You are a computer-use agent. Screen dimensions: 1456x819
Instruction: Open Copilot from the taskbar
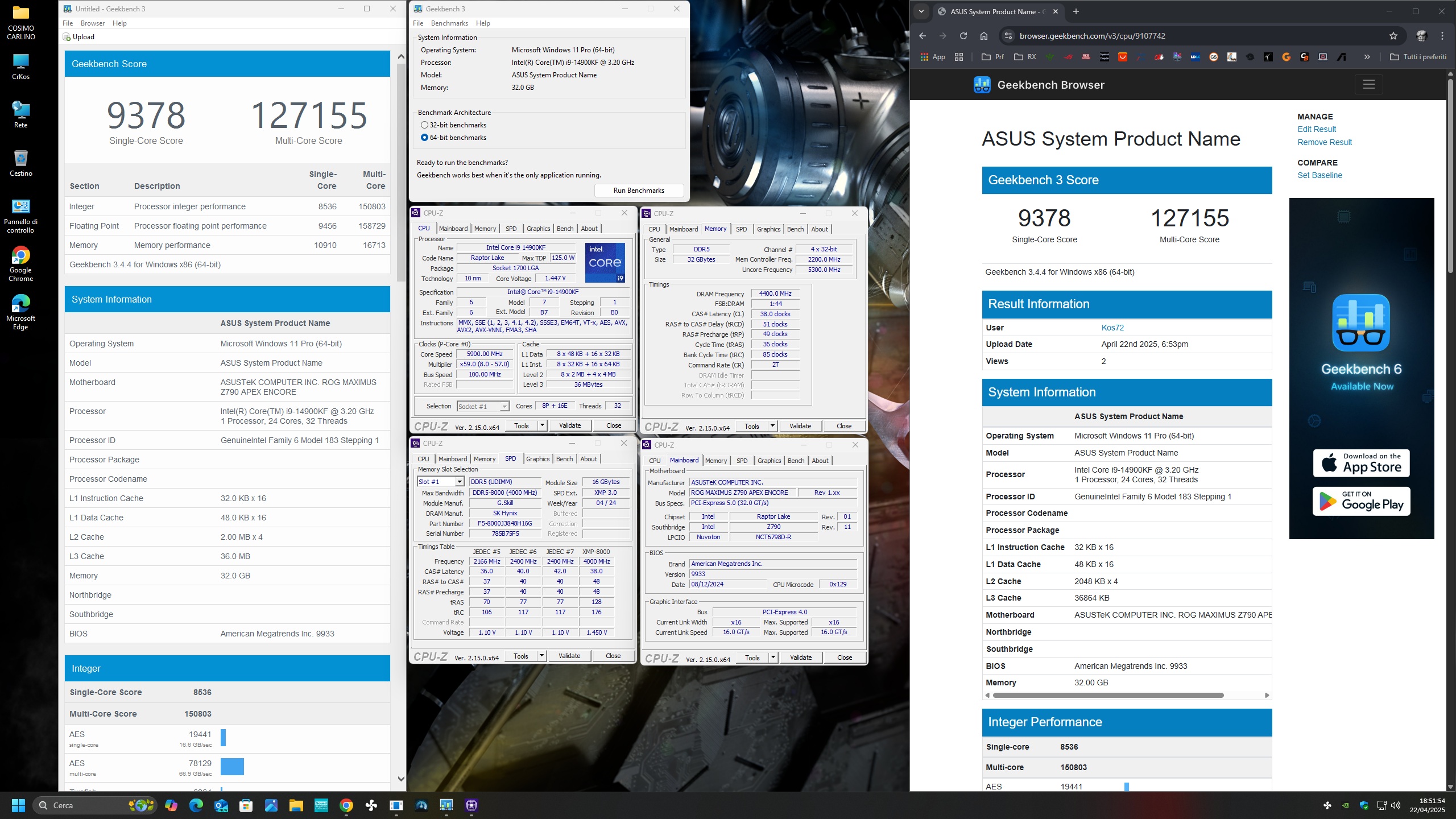pos(171,805)
